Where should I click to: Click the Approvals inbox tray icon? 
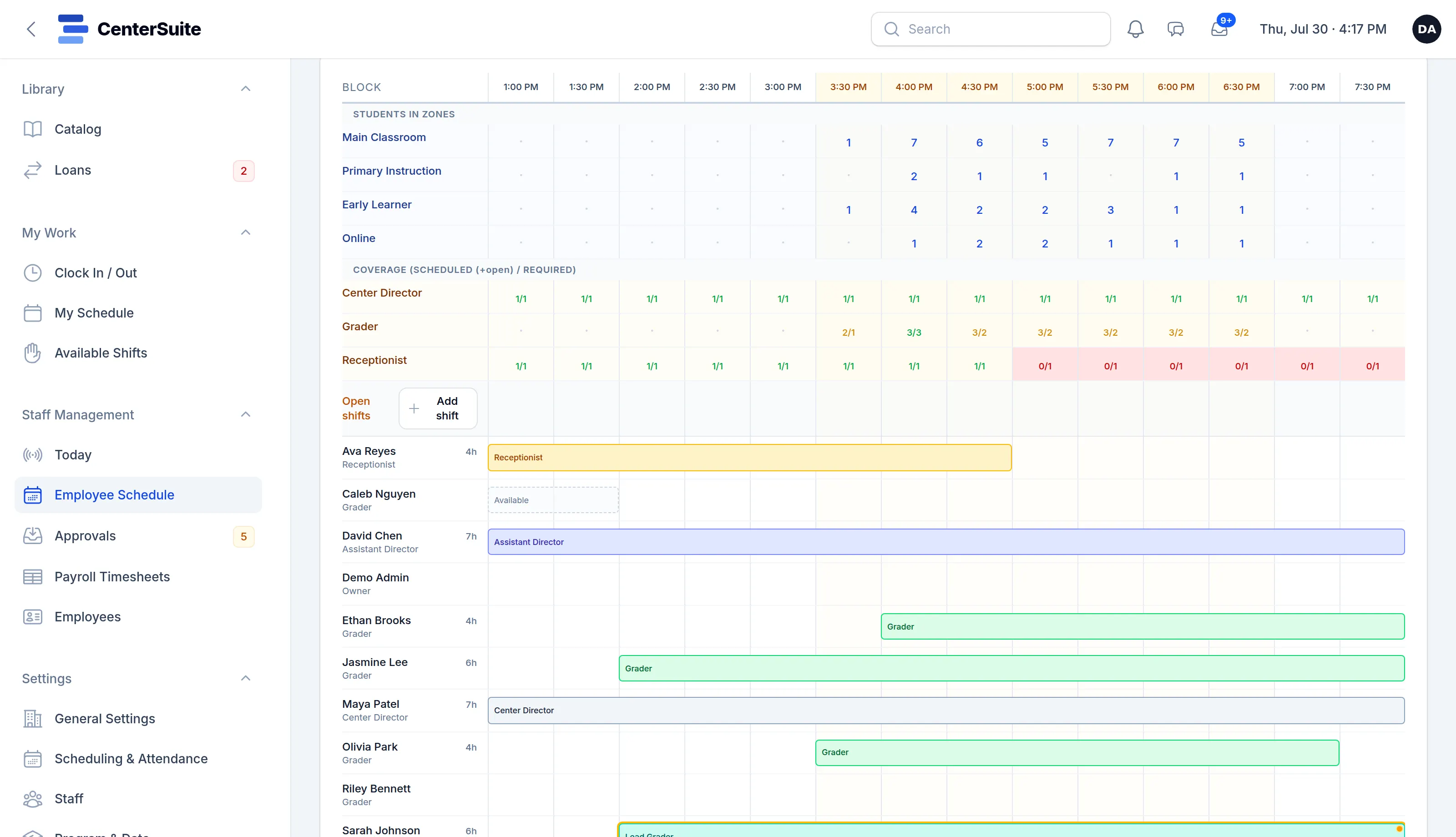pos(33,536)
